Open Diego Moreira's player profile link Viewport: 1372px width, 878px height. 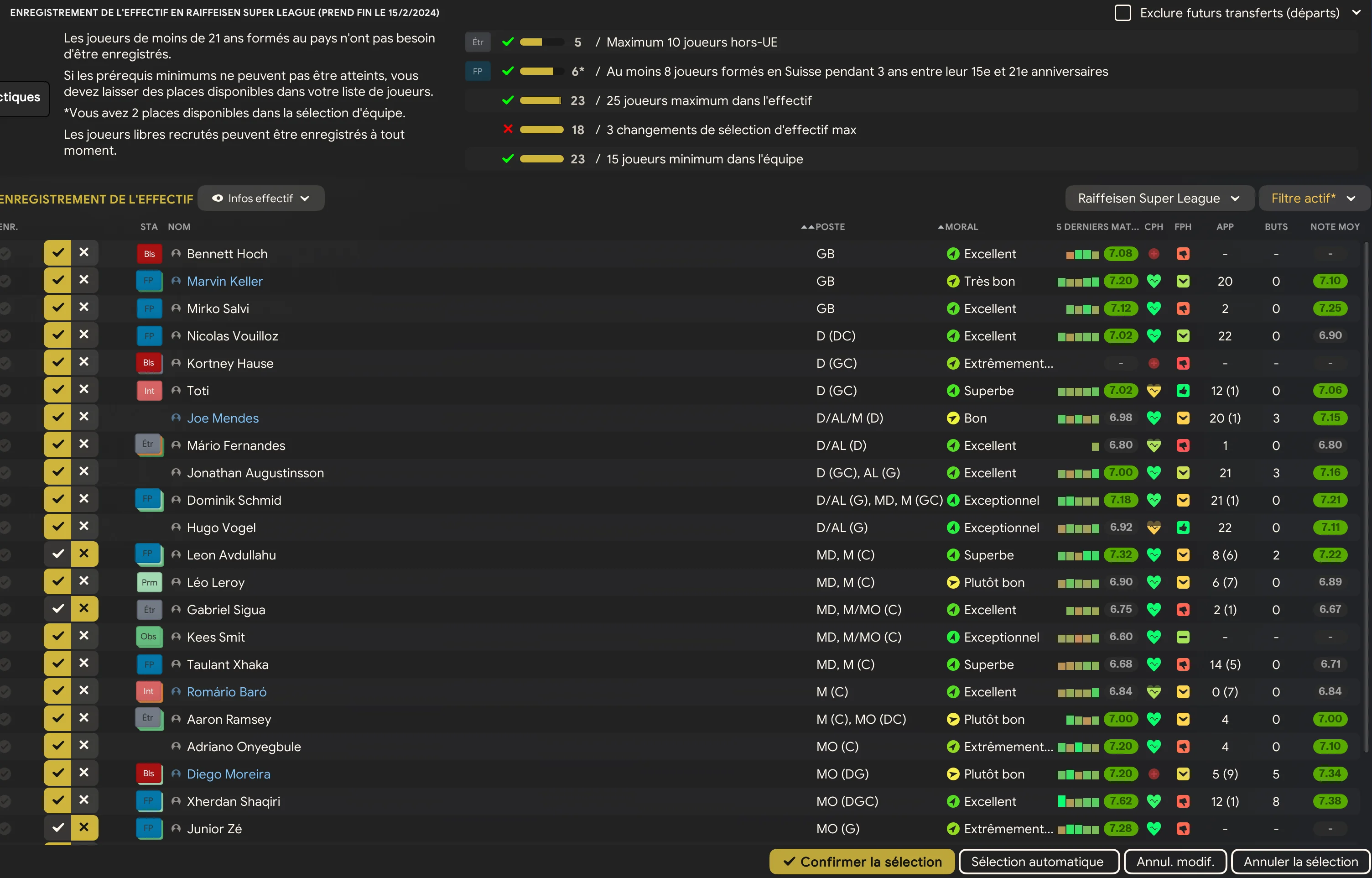pos(229,773)
